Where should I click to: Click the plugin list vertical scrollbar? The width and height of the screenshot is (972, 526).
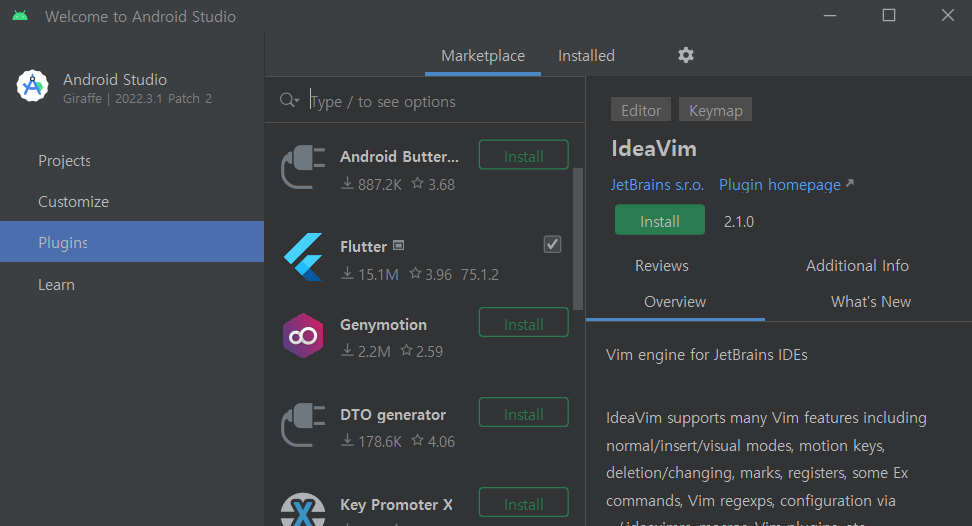(x=578, y=239)
